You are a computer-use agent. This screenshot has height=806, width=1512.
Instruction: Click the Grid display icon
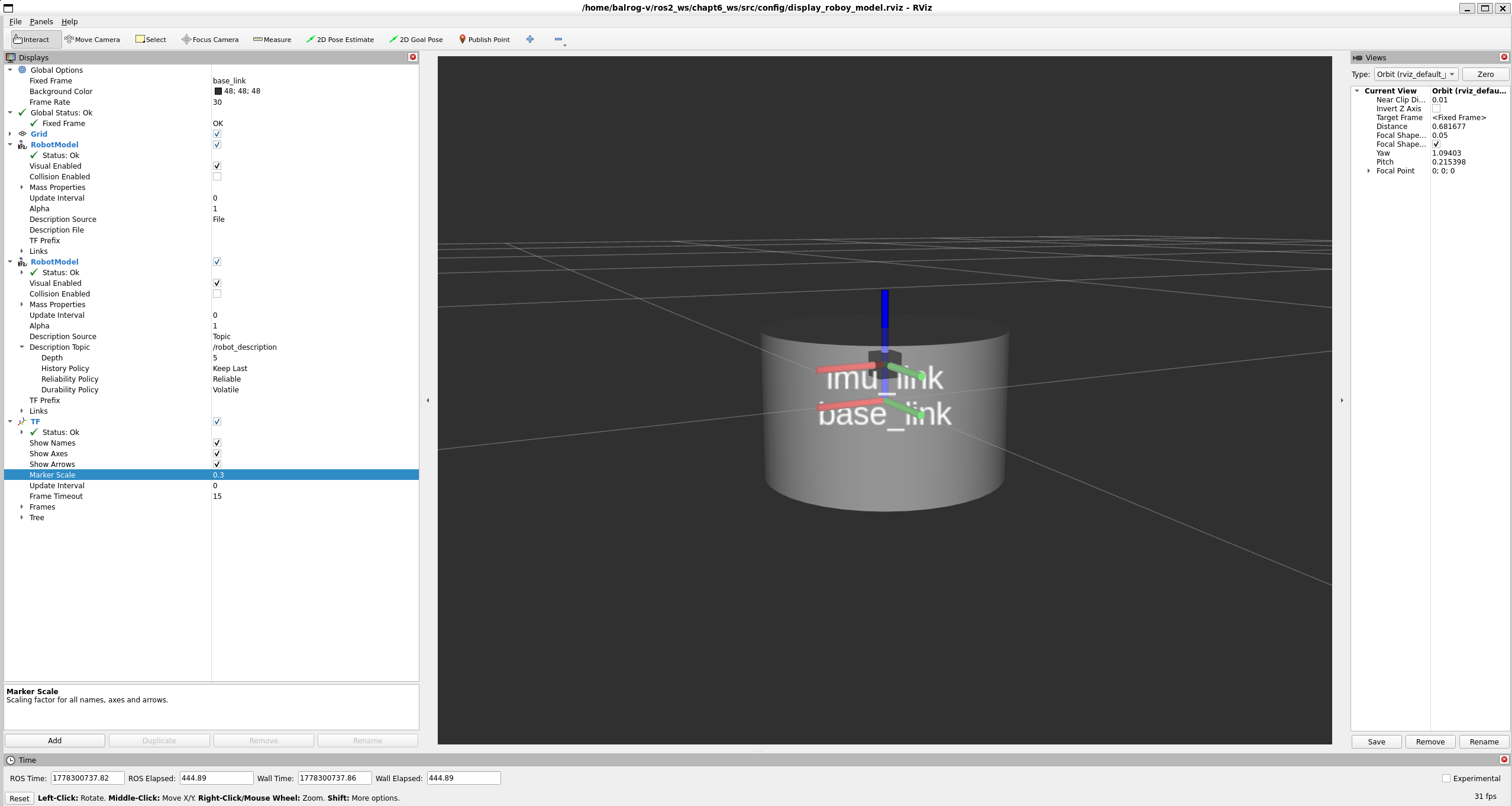tap(22, 134)
